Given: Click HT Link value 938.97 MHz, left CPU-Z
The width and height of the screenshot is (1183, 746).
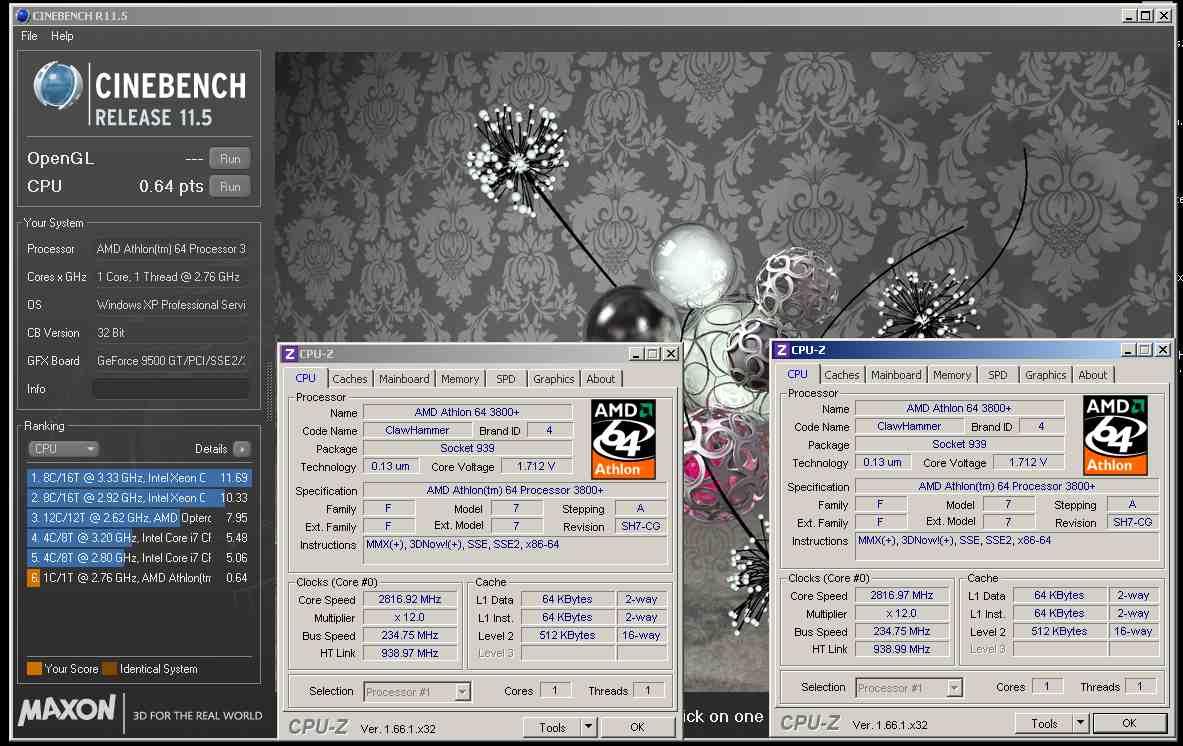Looking at the screenshot, I should [410, 653].
